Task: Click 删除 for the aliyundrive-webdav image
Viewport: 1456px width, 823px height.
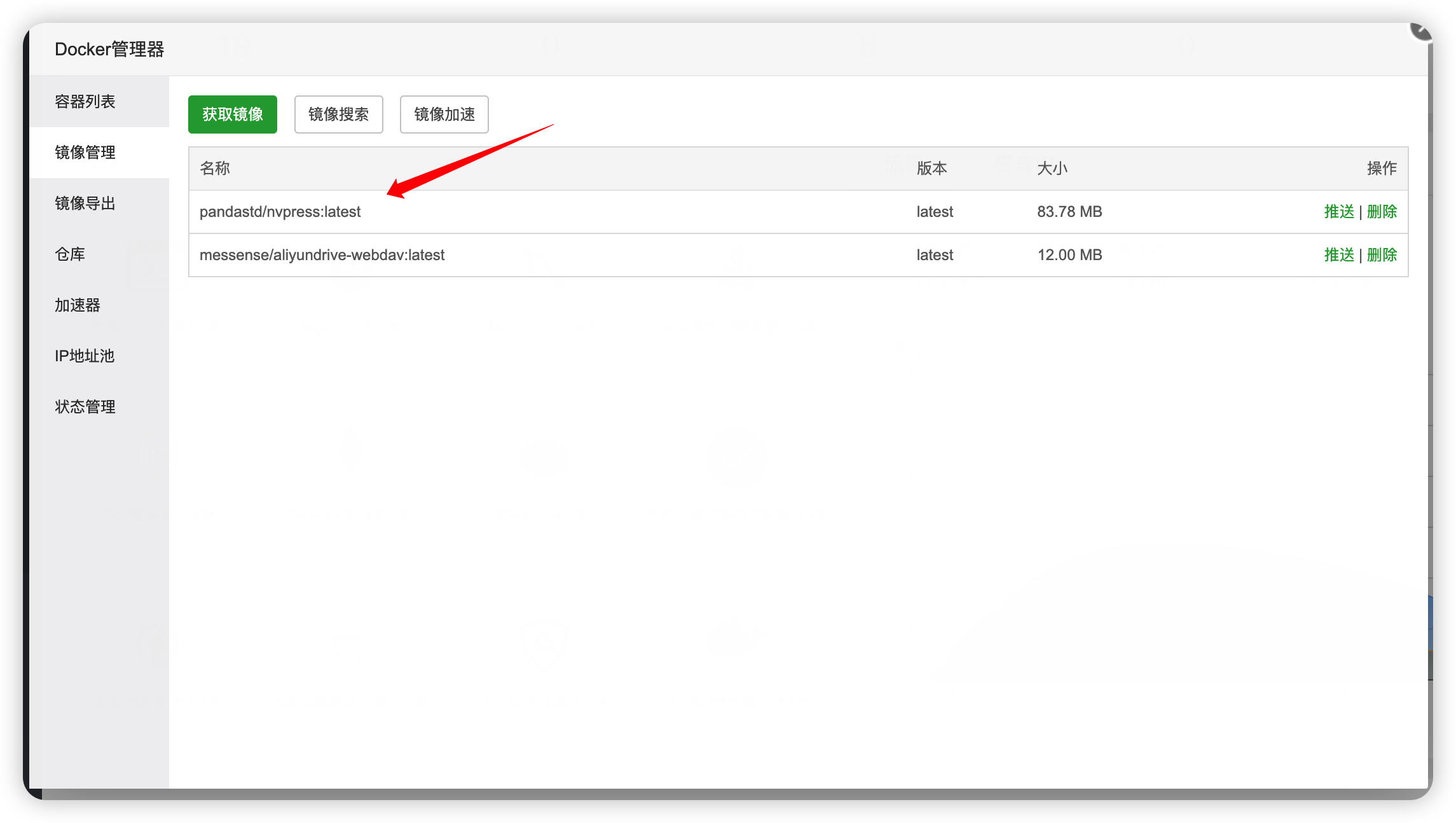Action: tap(1382, 255)
